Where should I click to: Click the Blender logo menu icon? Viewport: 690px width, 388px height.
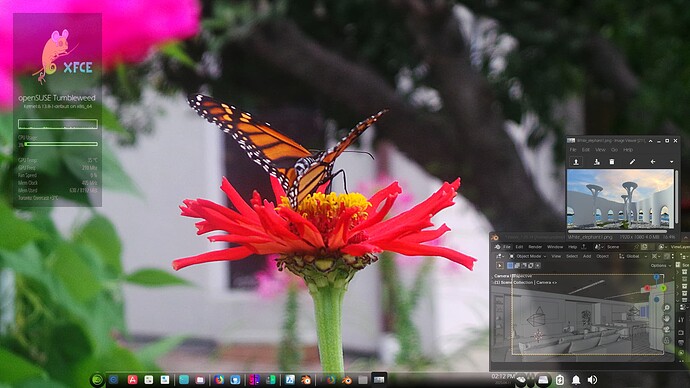498,247
